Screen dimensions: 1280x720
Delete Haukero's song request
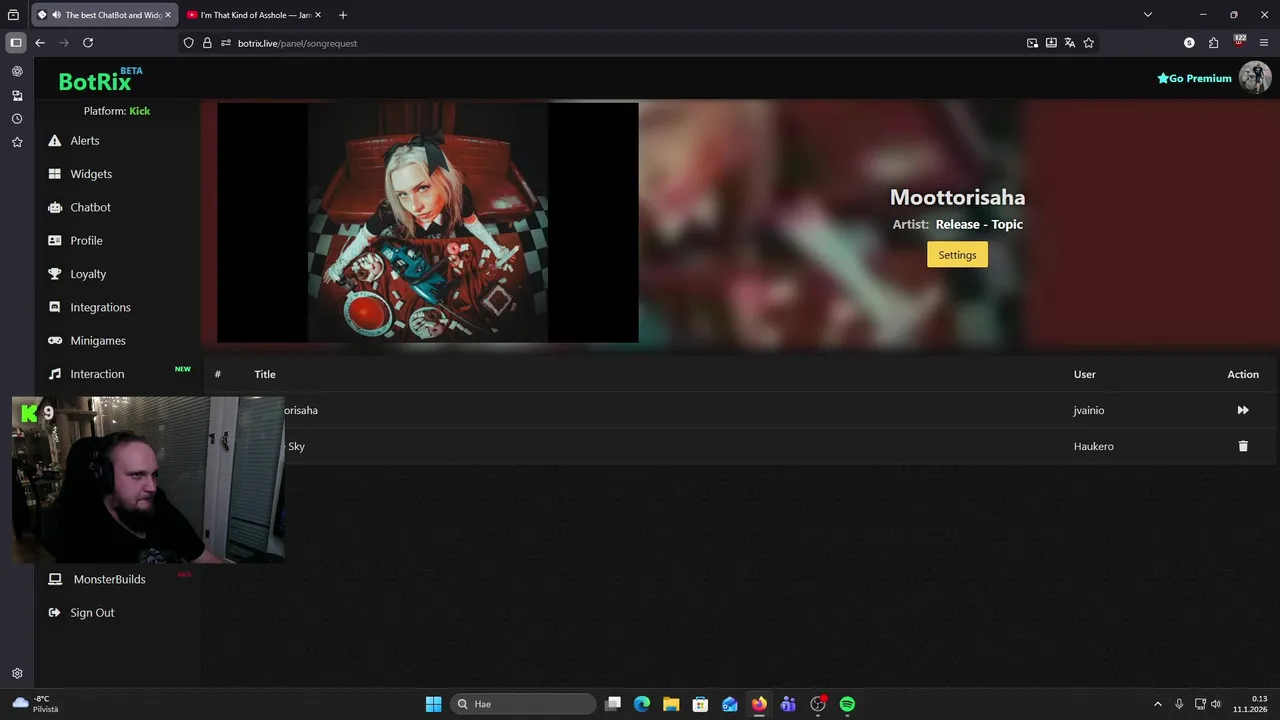1243,446
